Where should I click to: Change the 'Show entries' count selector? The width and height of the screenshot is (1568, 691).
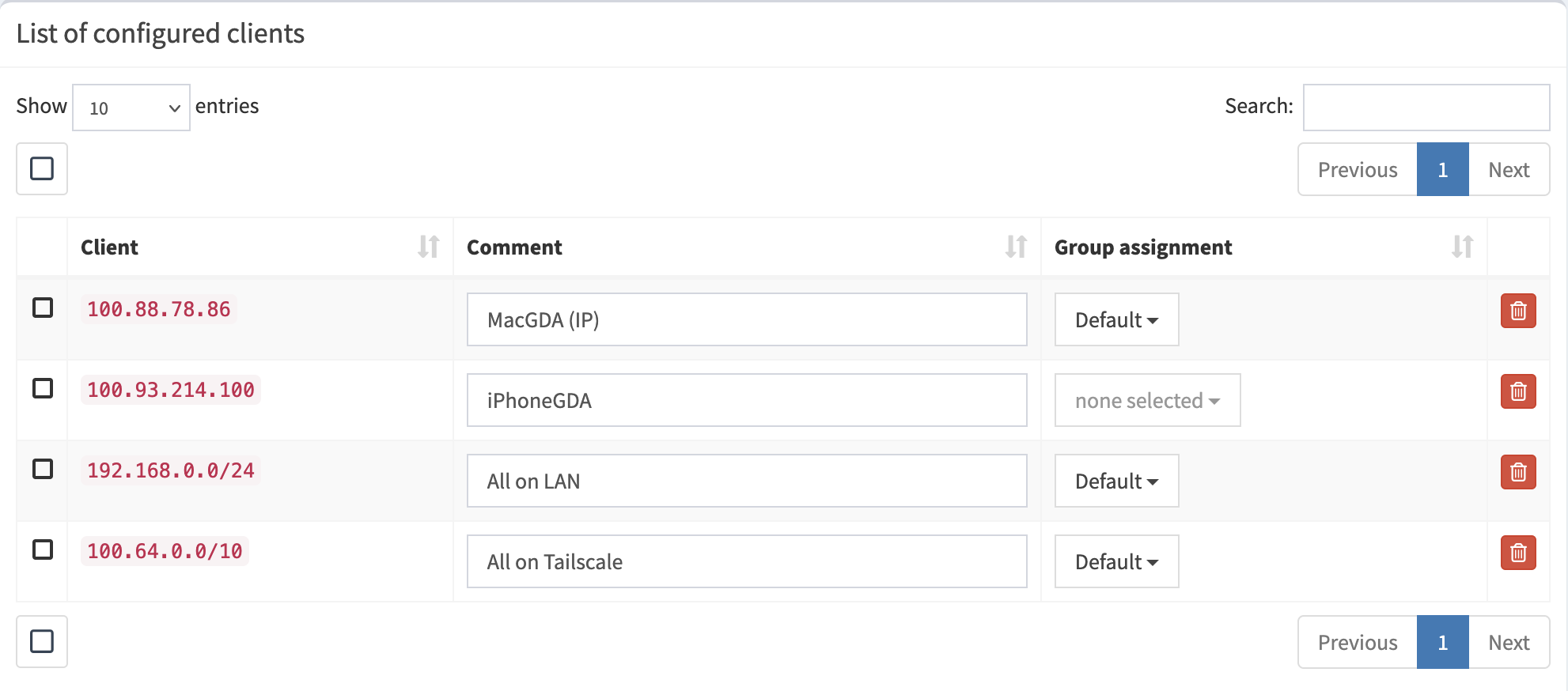click(x=131, y=107)
